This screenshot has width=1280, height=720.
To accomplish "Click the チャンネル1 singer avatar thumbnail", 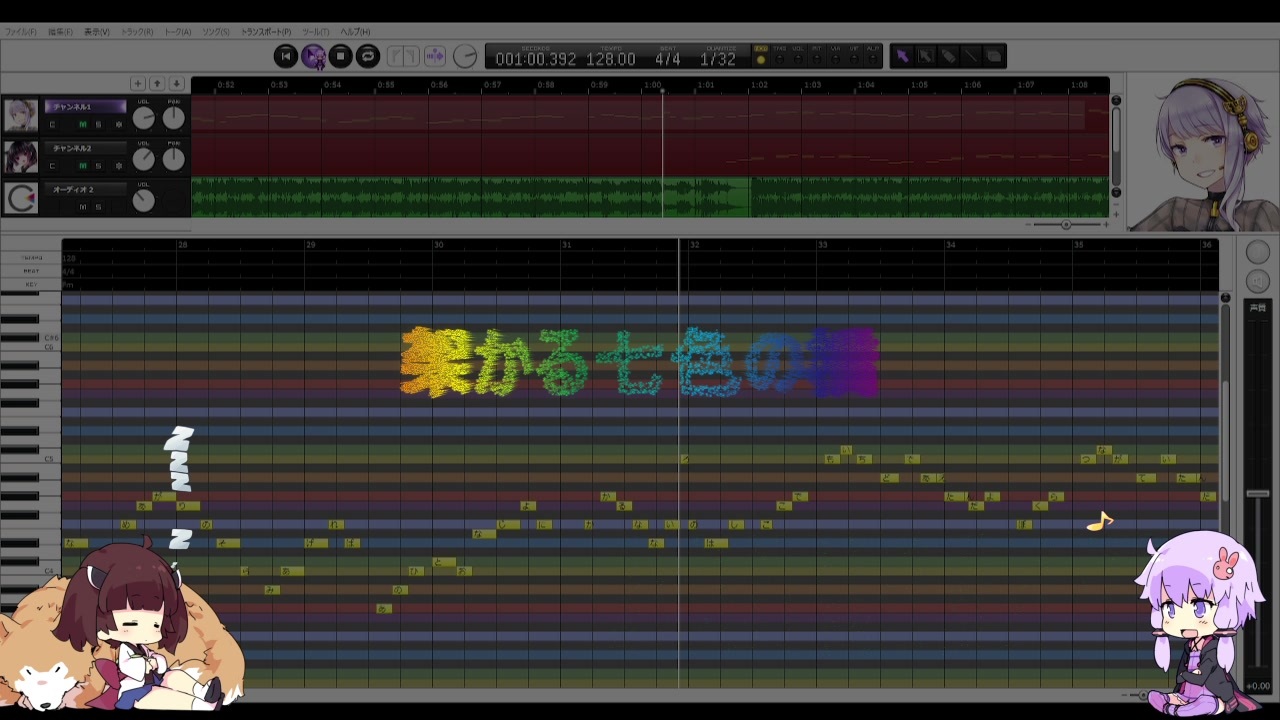I will [21, 116].
